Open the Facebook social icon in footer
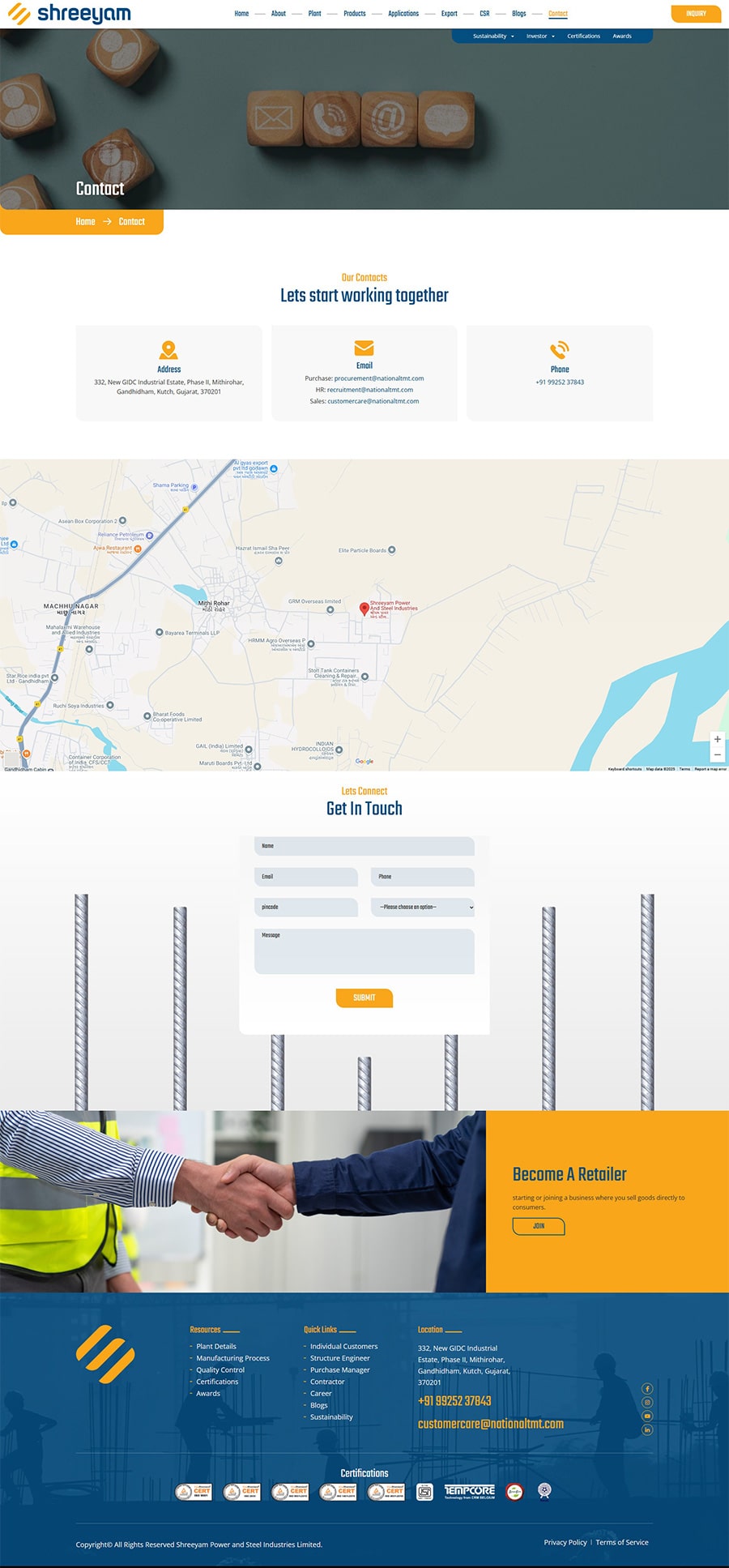This screenshot has height=1568, width=729. pos(647,1389)
